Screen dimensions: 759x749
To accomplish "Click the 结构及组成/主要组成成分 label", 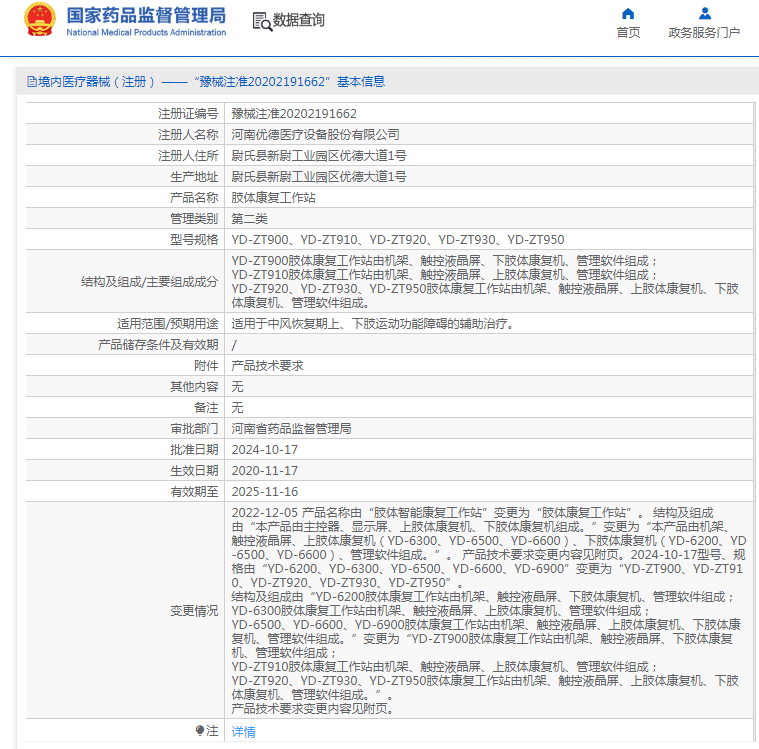I will tap(150, 281).
